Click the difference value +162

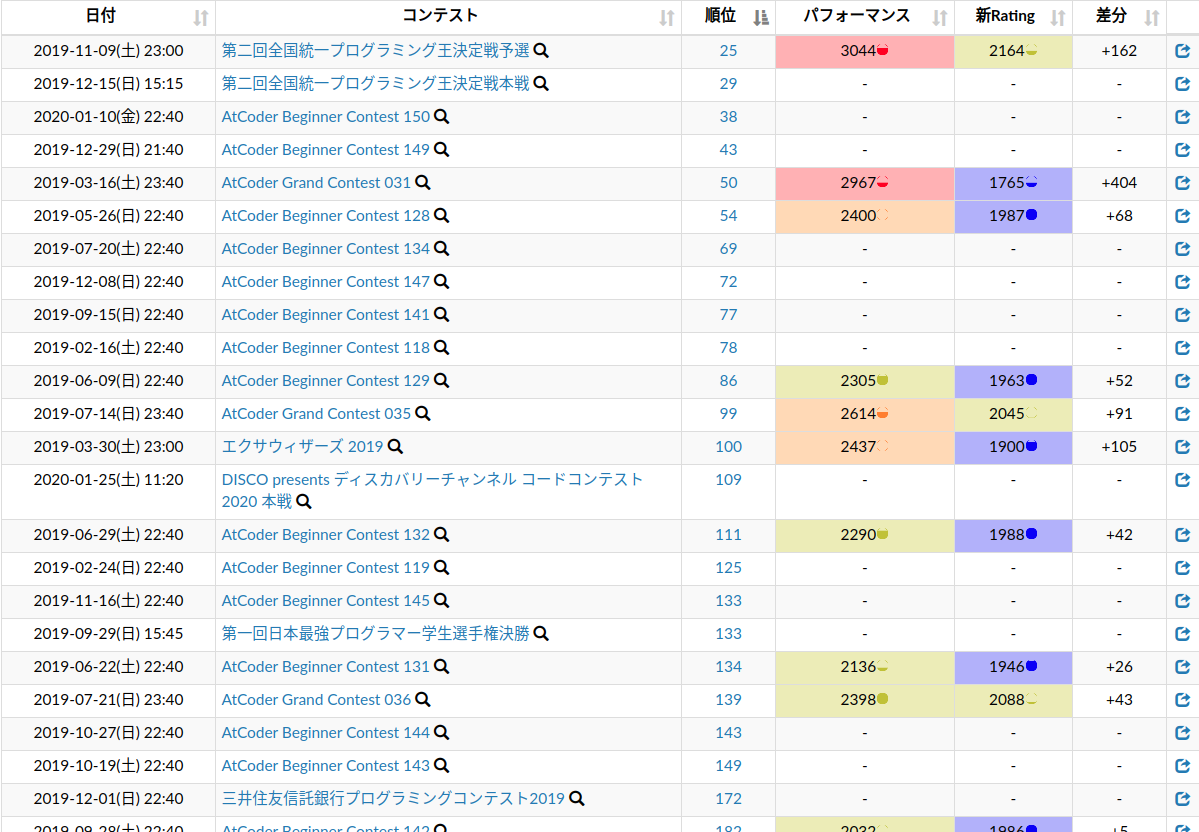pos(1119,50)
